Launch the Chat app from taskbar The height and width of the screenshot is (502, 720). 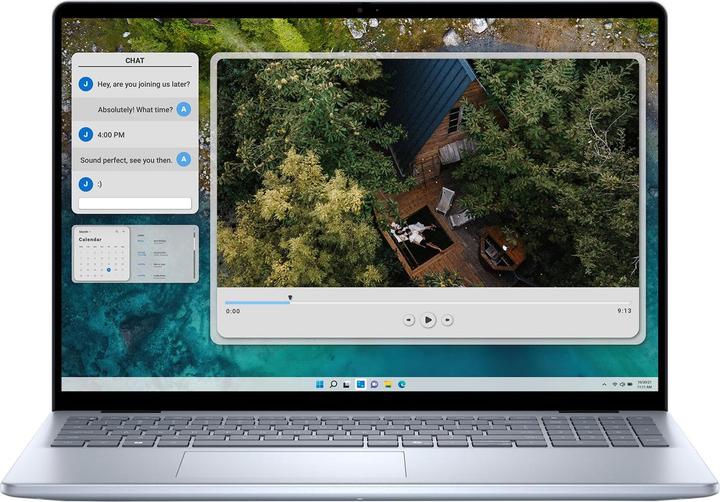point(374,384)
